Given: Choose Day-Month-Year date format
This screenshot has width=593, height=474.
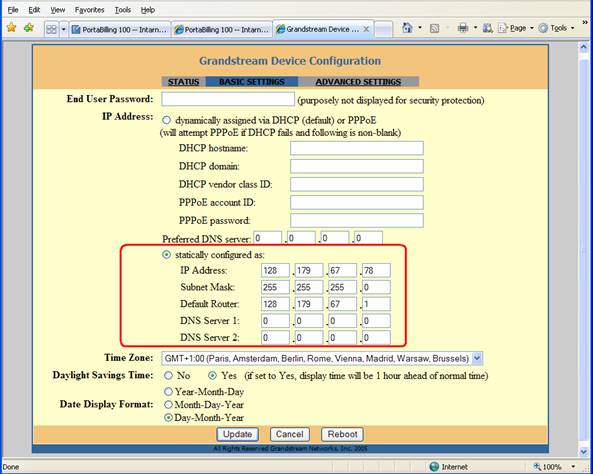Looking at the screenshot, I should [168, 418].
